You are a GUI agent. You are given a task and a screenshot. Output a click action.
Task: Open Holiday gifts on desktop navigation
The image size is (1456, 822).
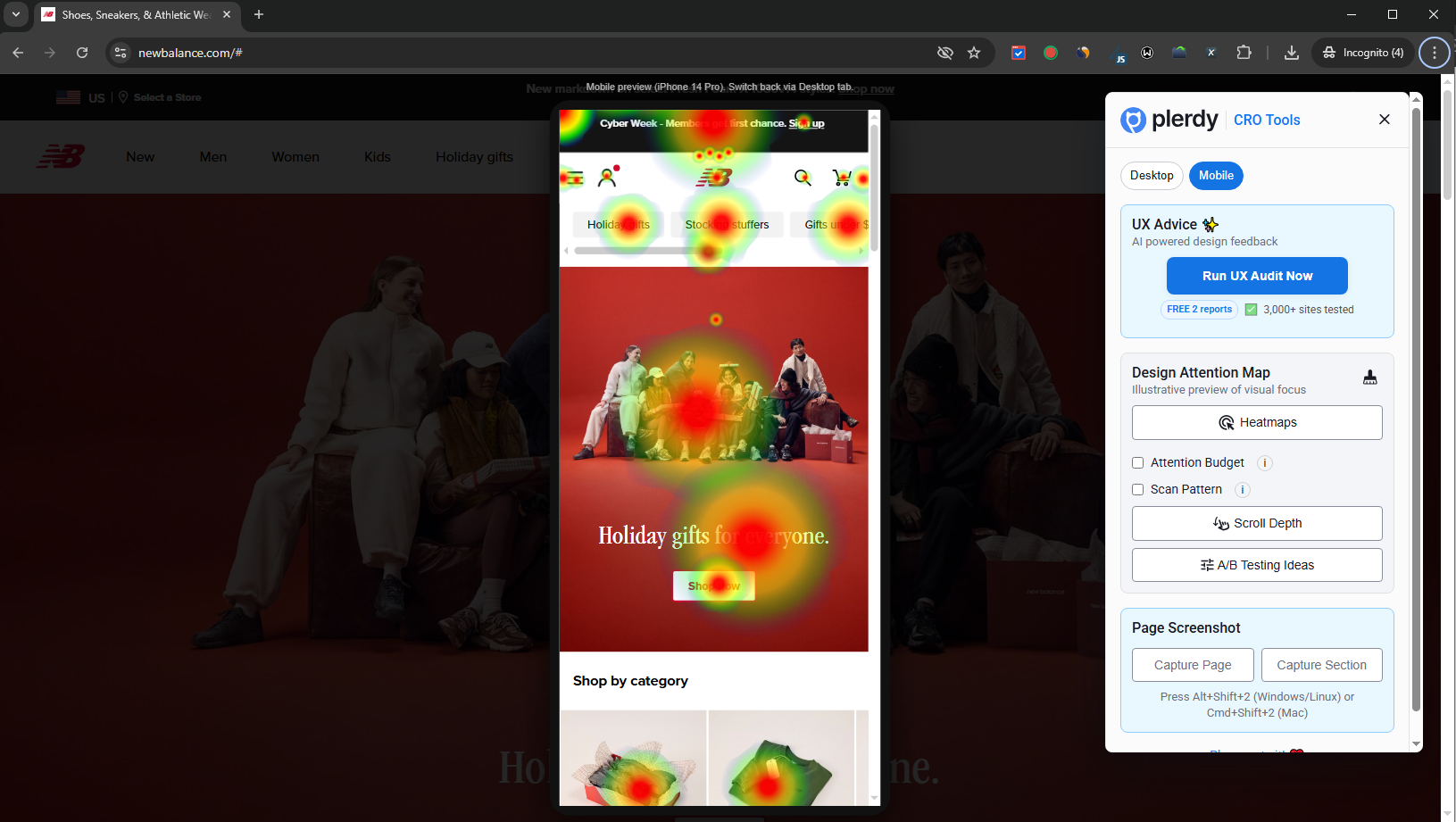474,157
